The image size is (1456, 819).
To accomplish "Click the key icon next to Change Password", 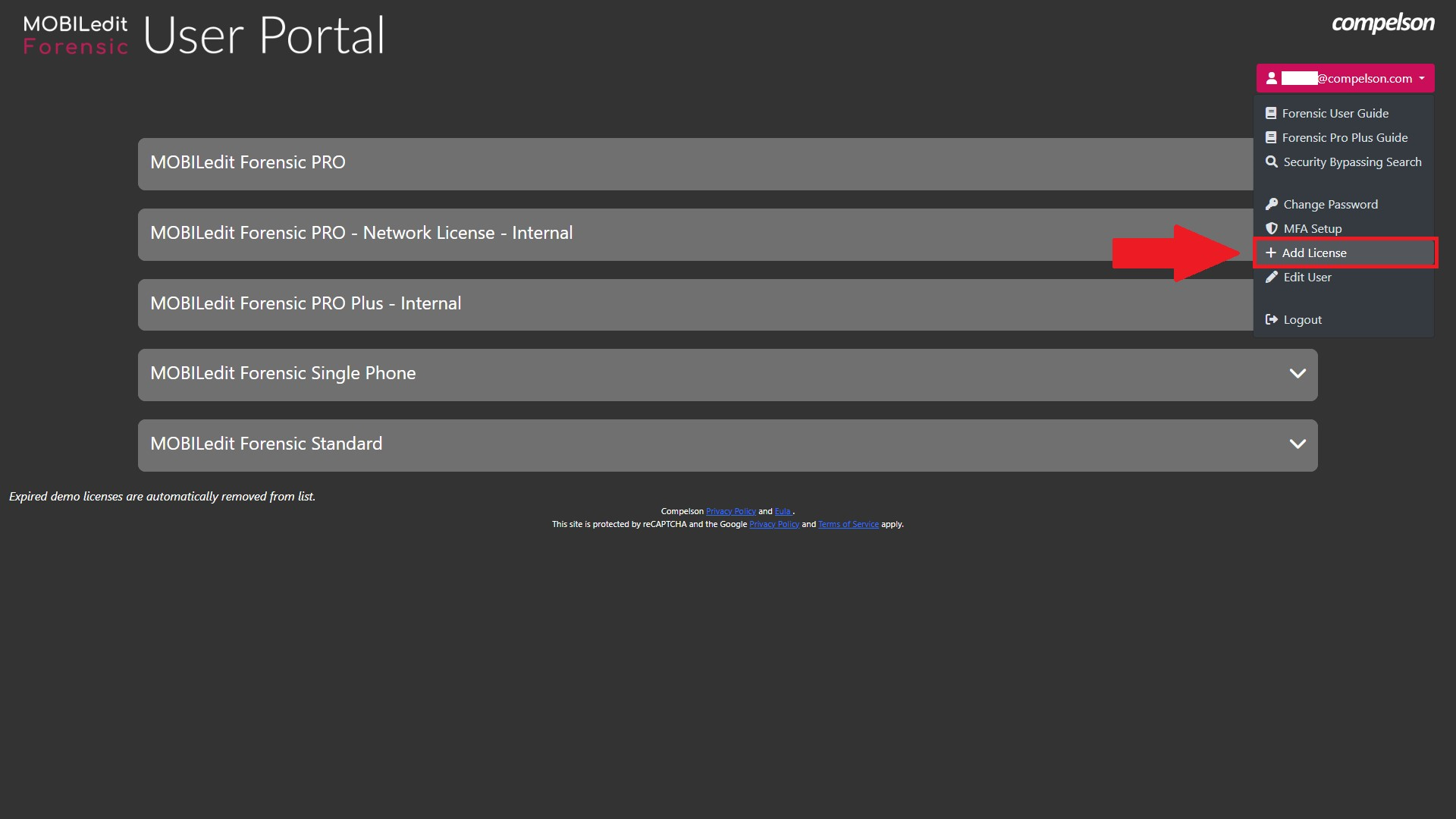I will click(1272, 204).
